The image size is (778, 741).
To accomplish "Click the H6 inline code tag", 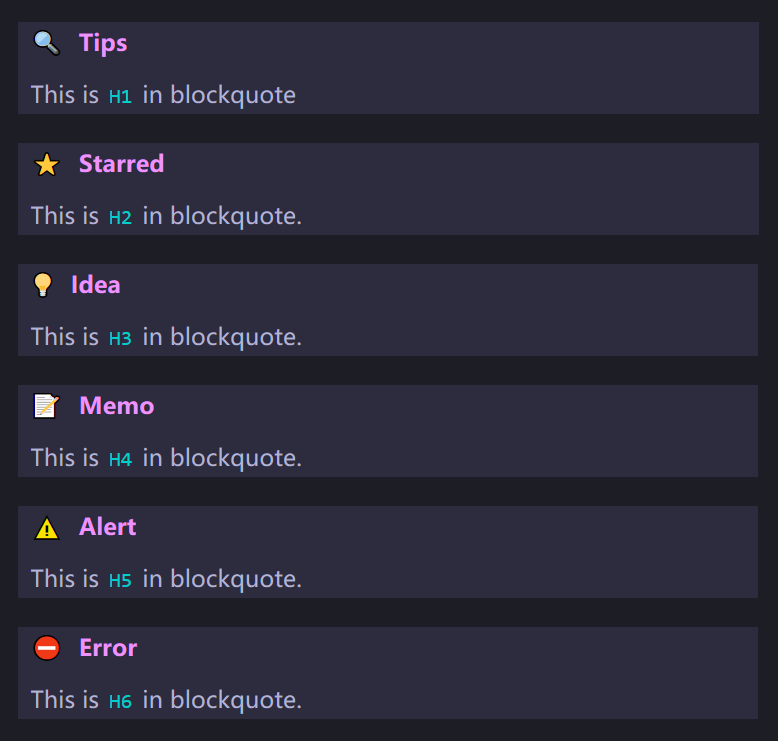I will tap(120, 702).
